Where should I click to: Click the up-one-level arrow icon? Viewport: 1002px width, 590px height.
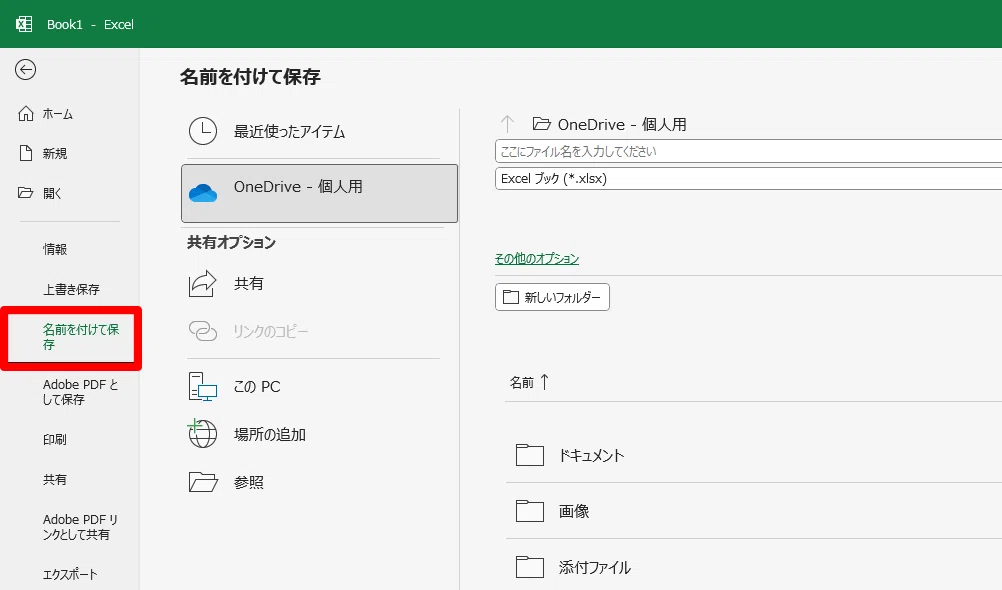pos(507,123)
